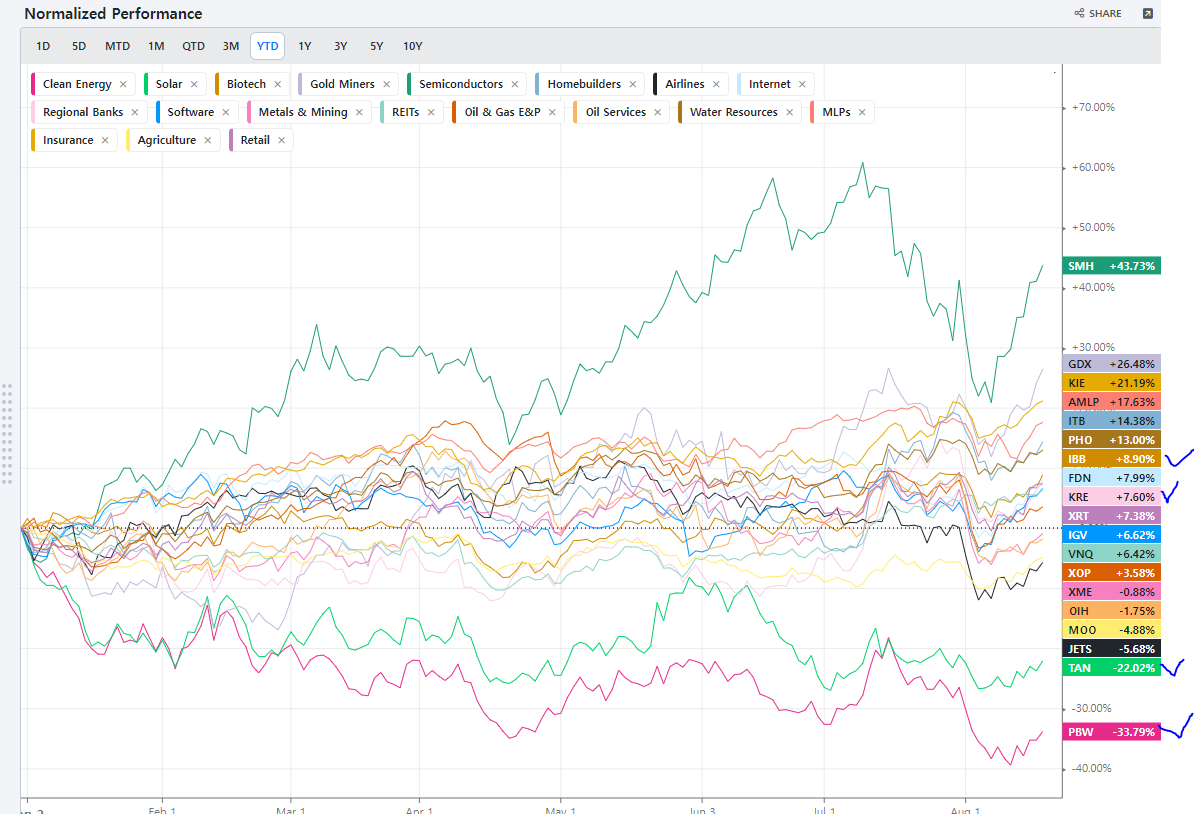Remove Regional Banks using its X icon
1194x814 pixels.
(x=135, y=113)
